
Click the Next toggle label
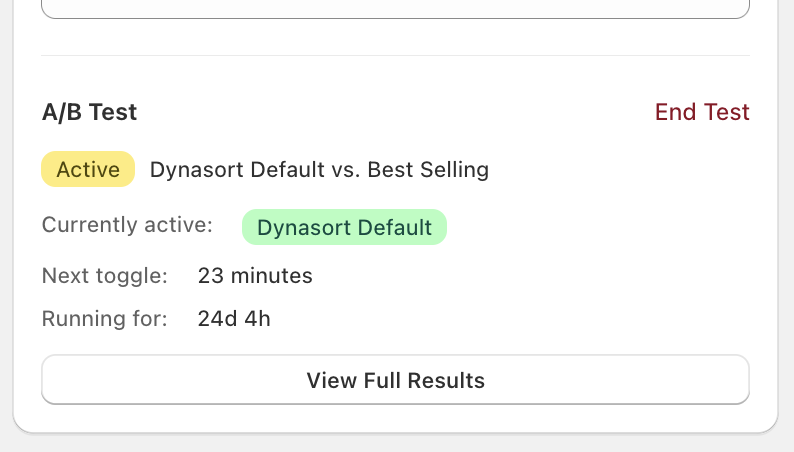point(105,275)
